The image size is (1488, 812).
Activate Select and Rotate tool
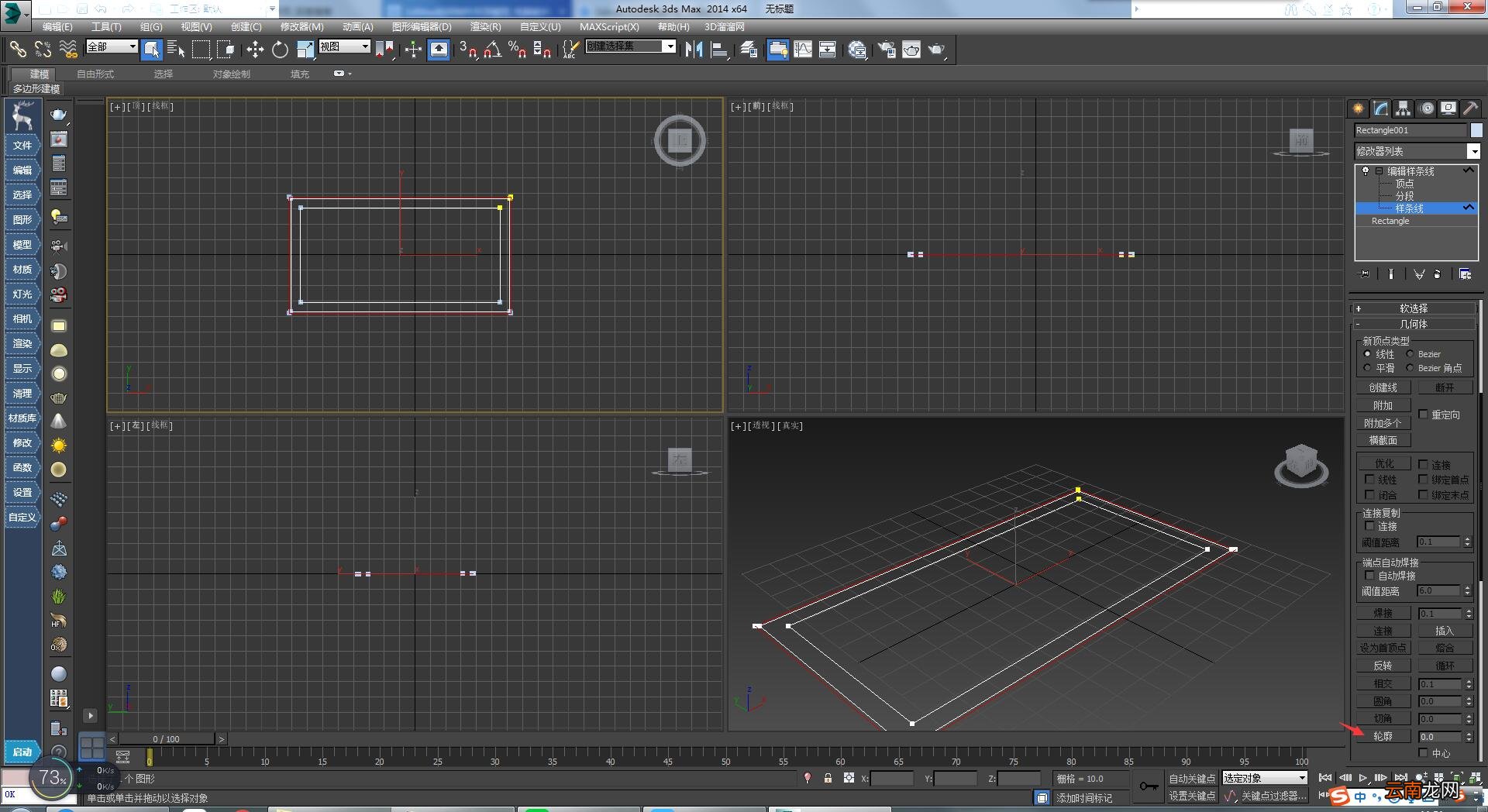(280, 50)
